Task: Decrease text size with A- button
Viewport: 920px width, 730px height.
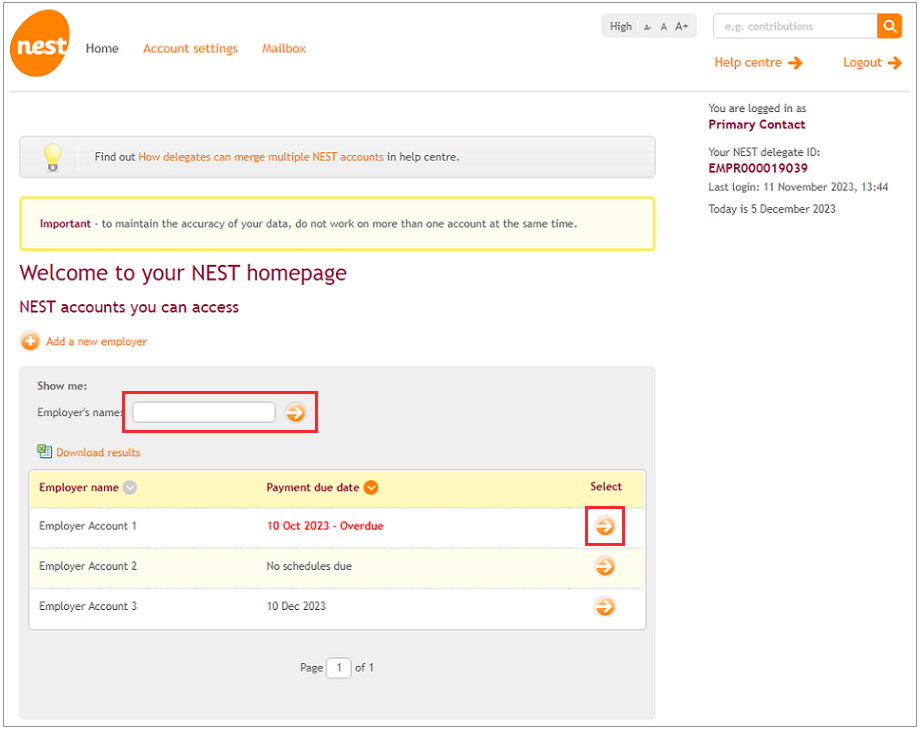Action: coord(646,27)
